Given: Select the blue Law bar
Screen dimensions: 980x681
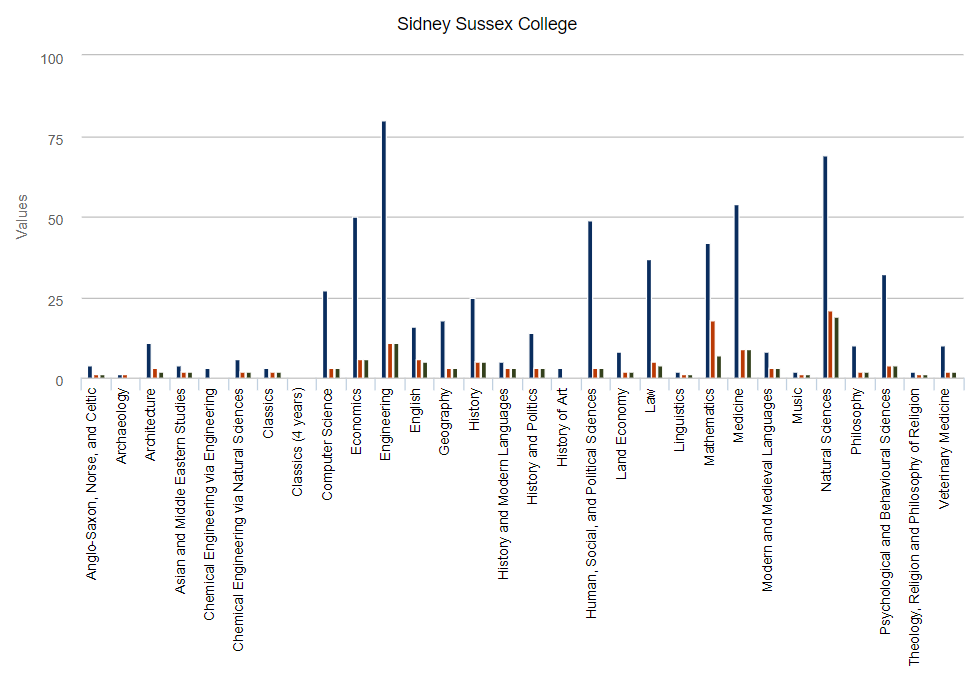Looking at the screenshot, I should [649, 319].
